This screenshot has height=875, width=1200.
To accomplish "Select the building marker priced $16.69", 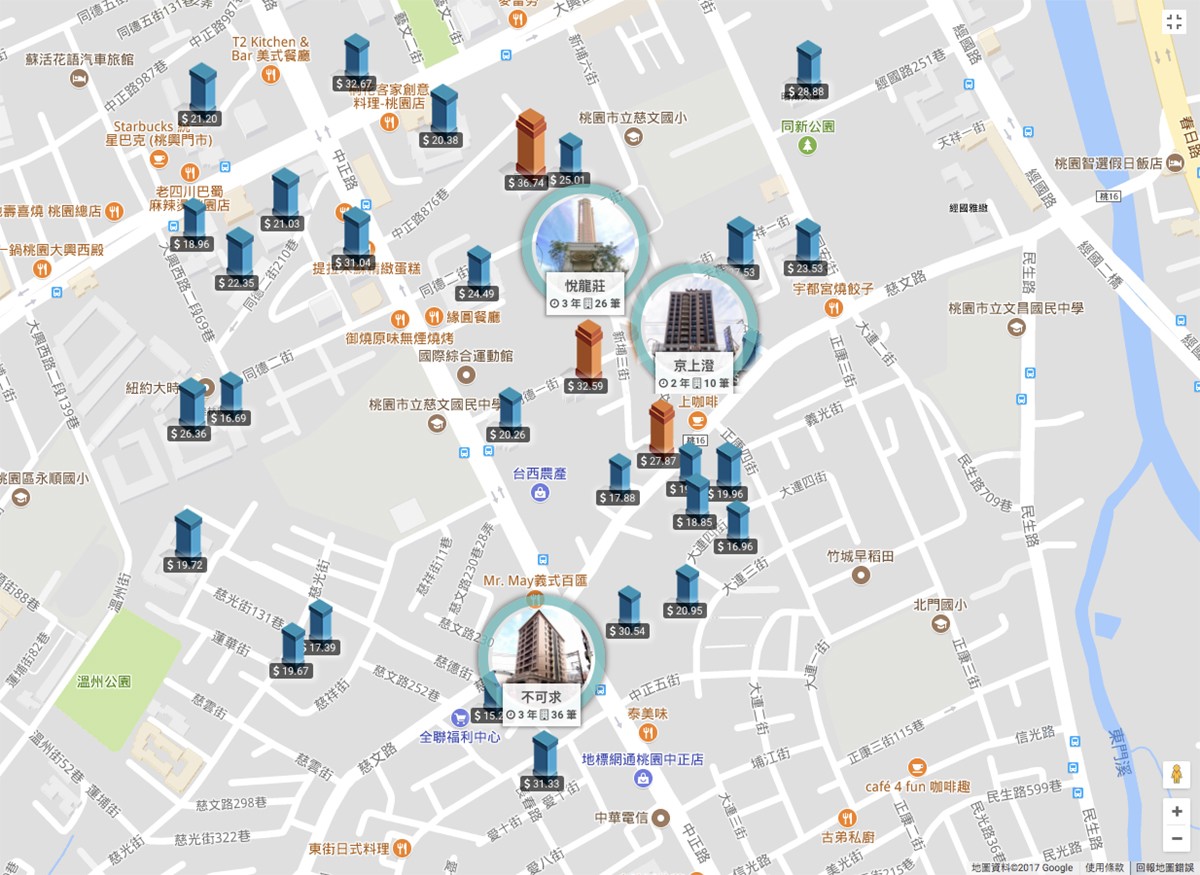I will (230, 398).
